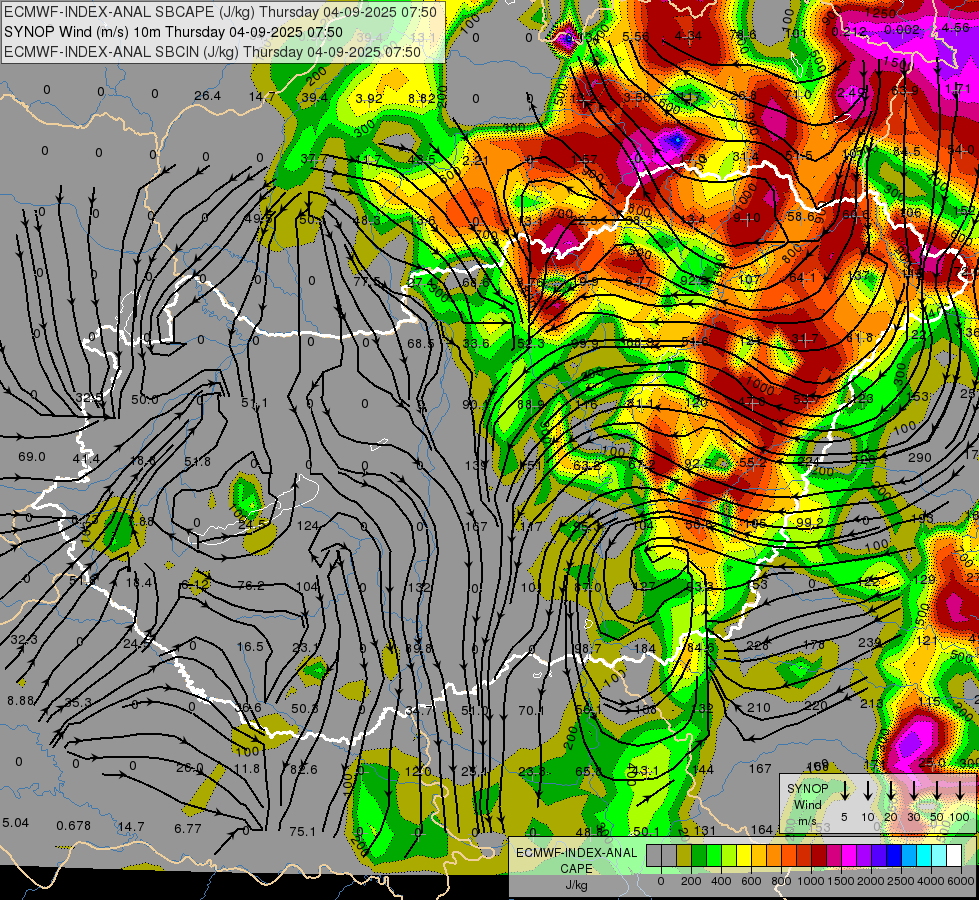Select the 82.6 map value
This screenshot has height=900, width=979.
pos(304,769)
